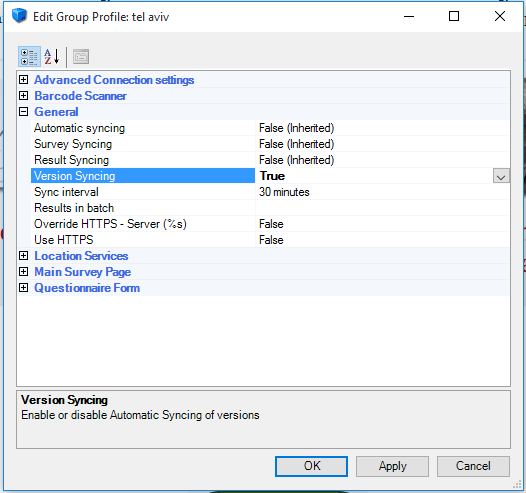This screenshot has width=526, height=493.
Task: Close the Edit Group Profile dialog
Action: 500,16
